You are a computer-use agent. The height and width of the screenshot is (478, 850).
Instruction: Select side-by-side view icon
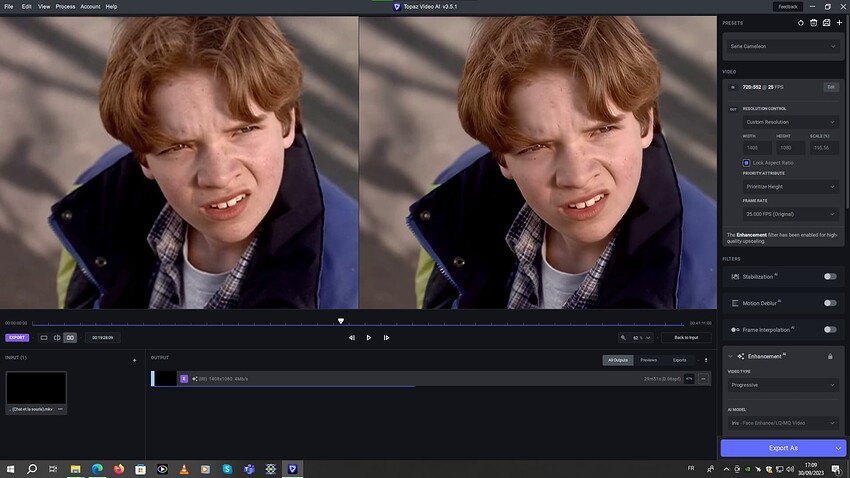point(70,338)
